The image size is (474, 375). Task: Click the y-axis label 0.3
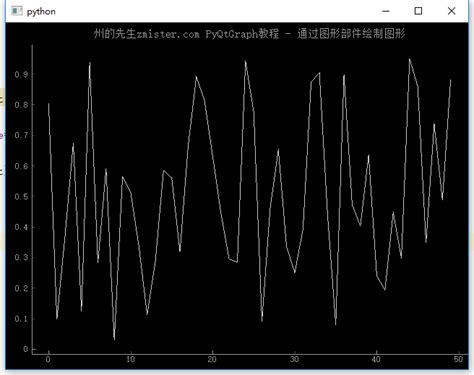[21, 258]
